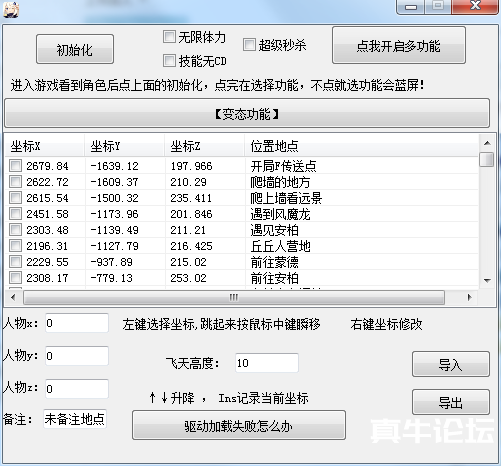Image resolution: width=501 pixels, height=466 pixels.
Task: Click the 坐标X column header
Action: tap(44, 146)
